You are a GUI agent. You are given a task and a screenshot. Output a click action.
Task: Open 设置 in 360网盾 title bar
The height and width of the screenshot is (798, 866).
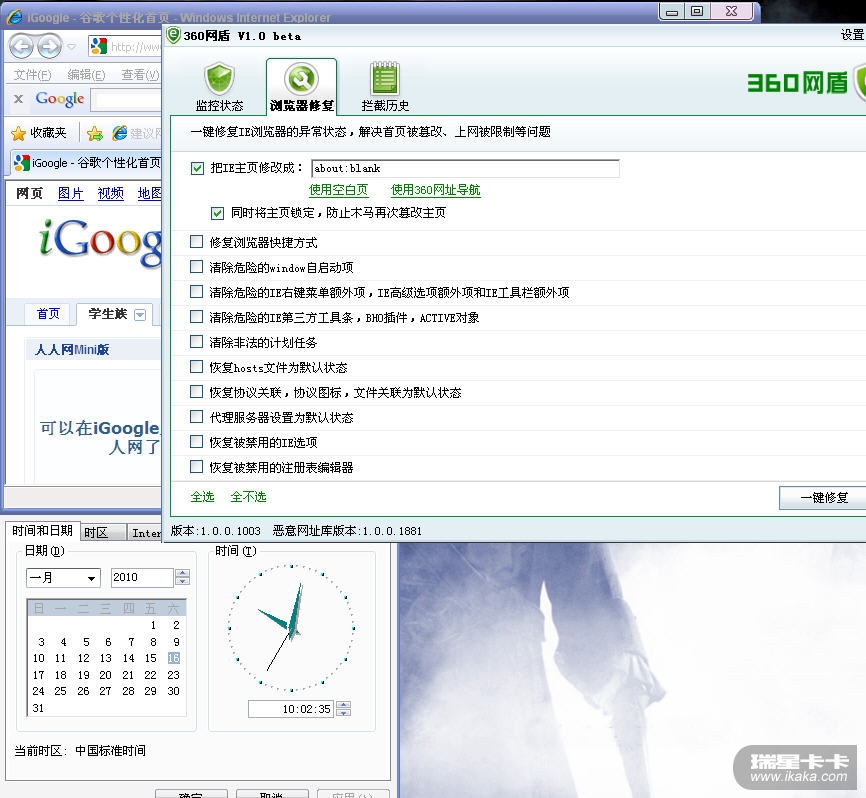point(852,35)
